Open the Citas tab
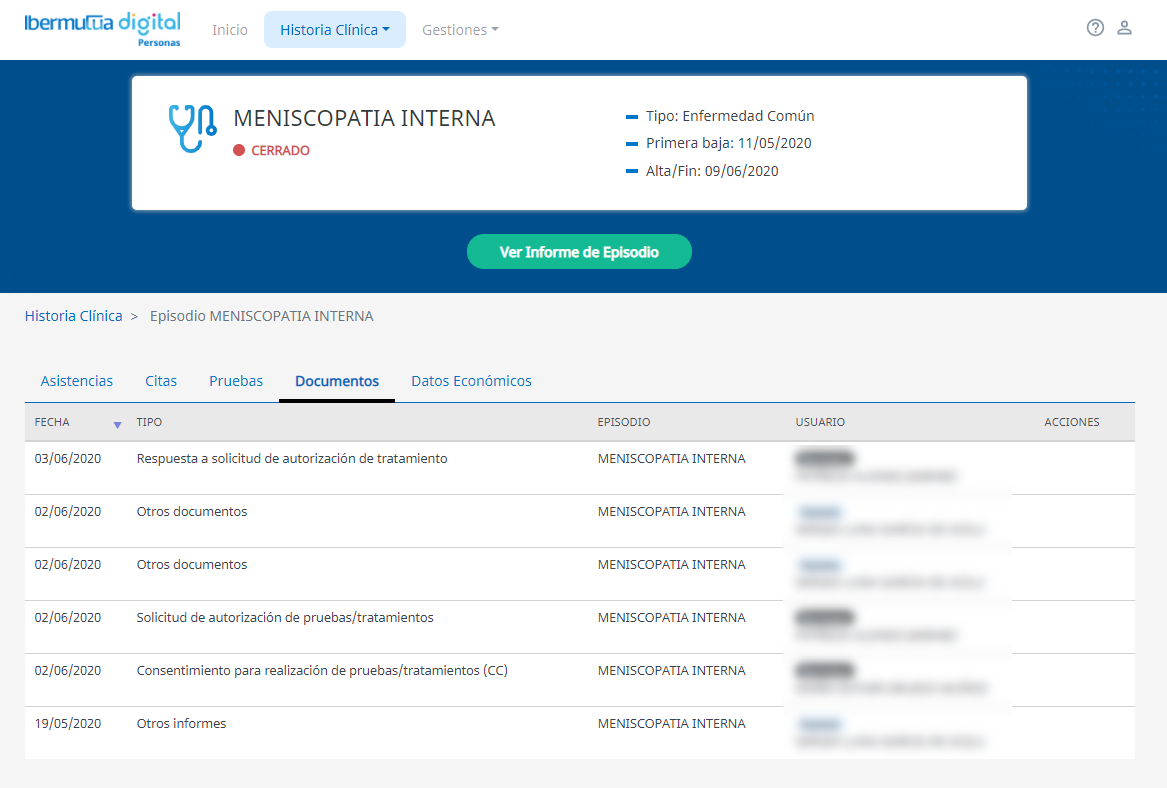1167x788 pixels. tap(161, 381)
